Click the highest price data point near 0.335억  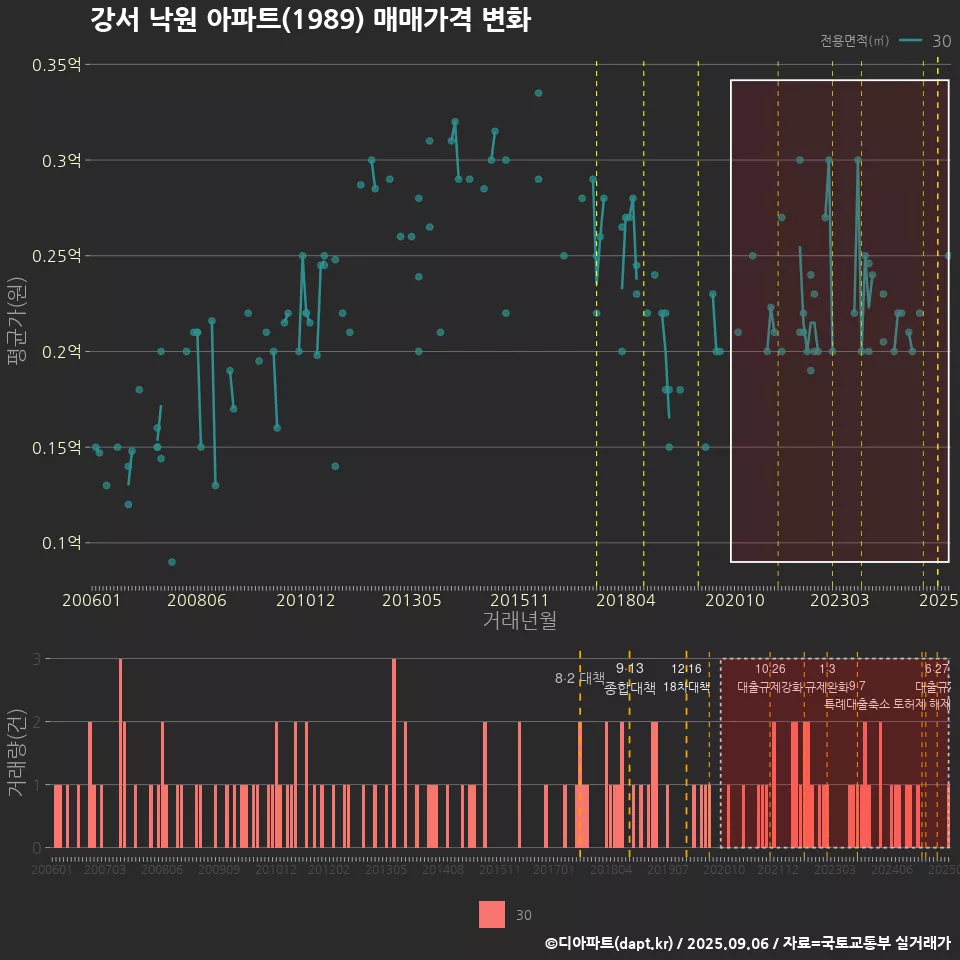tap(538, 93)
